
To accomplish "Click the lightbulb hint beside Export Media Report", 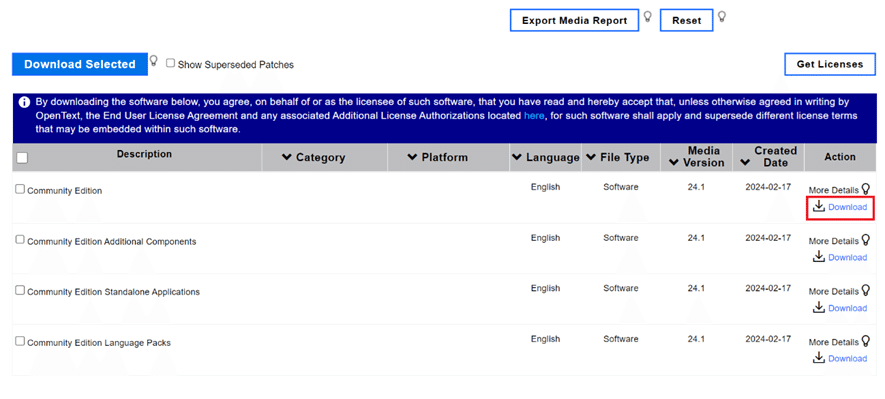I will point(647,16).
